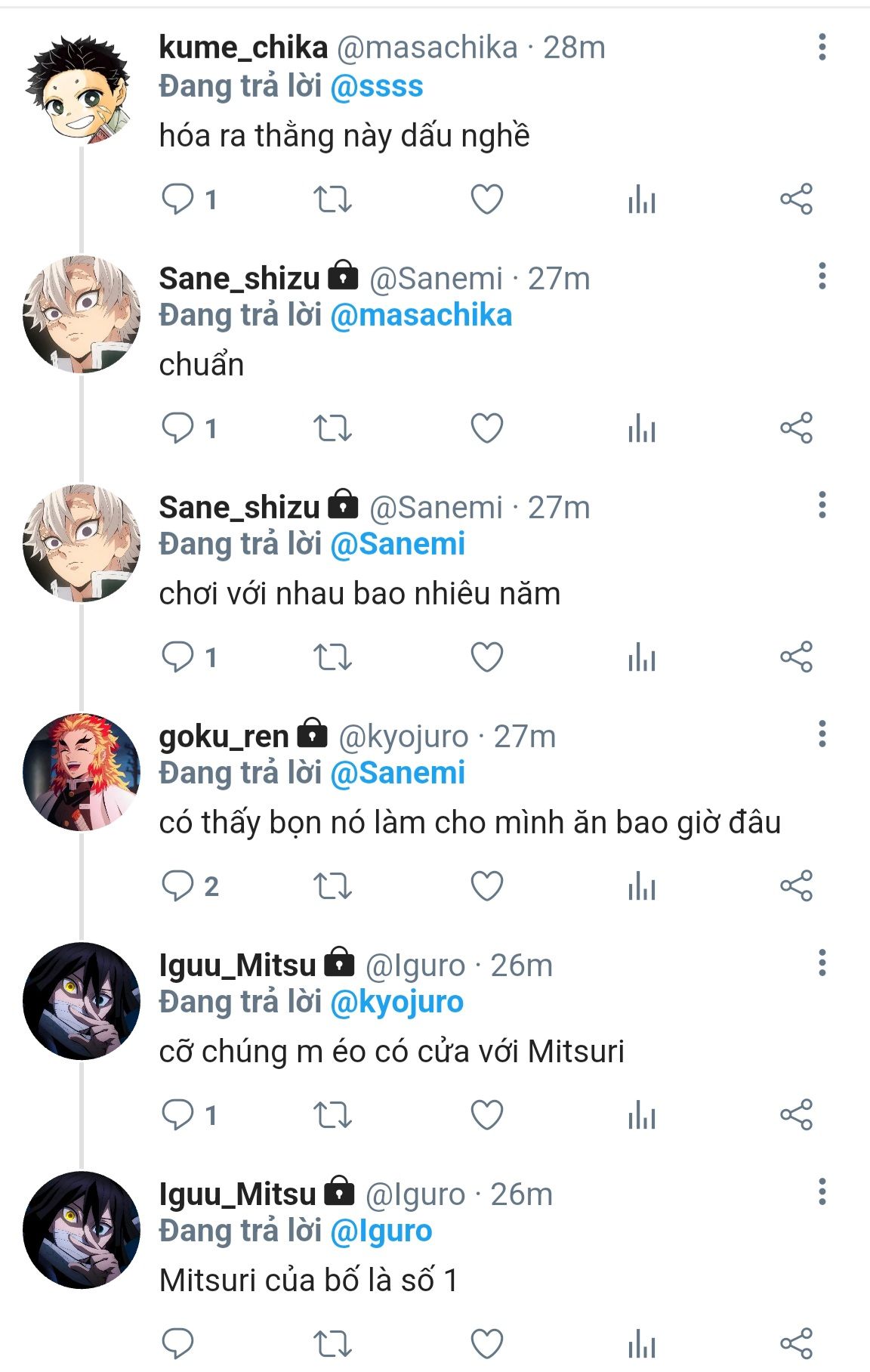Open more options on "Mitsuri của bố" tweet

pyautogui.click(x=822, y=1192)
